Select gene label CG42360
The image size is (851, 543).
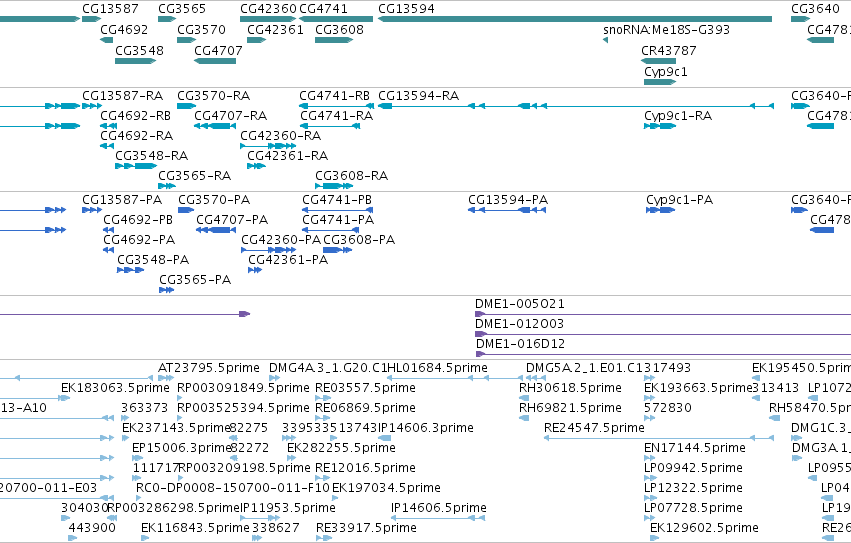click(268, 9)
